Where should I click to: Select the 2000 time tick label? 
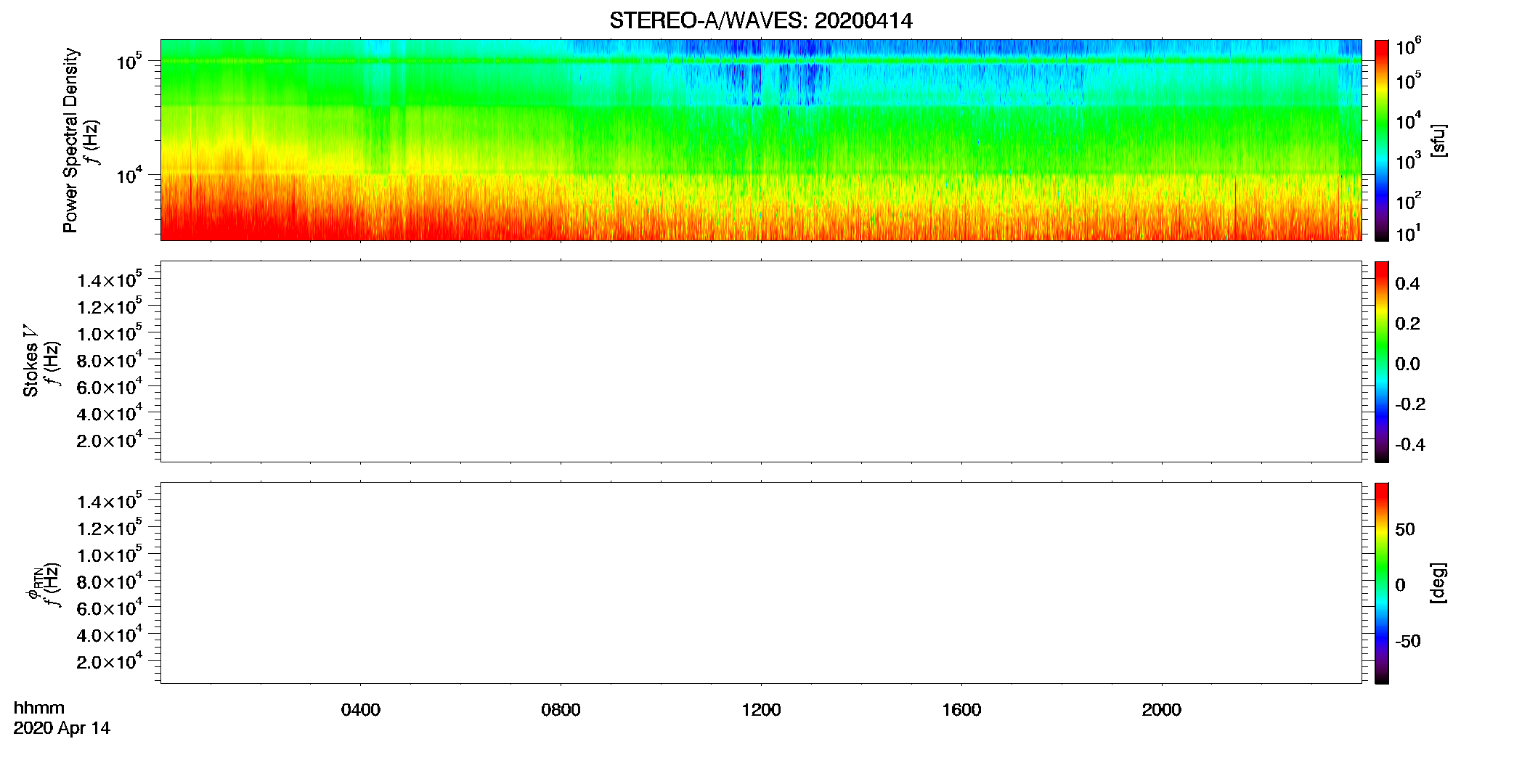tap(1161, 710)
